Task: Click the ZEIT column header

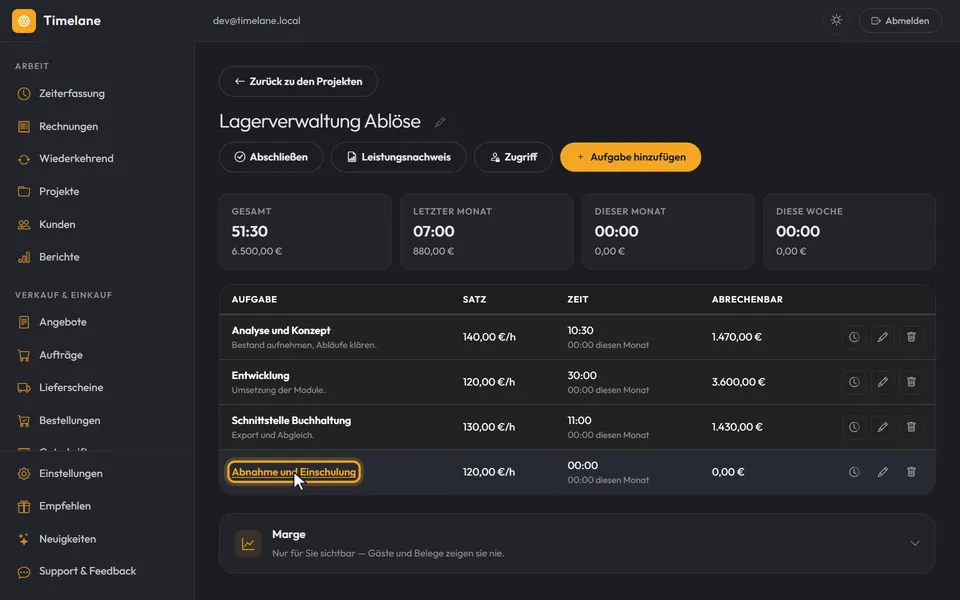Action: pyautogui.click(x=577, y=299)
